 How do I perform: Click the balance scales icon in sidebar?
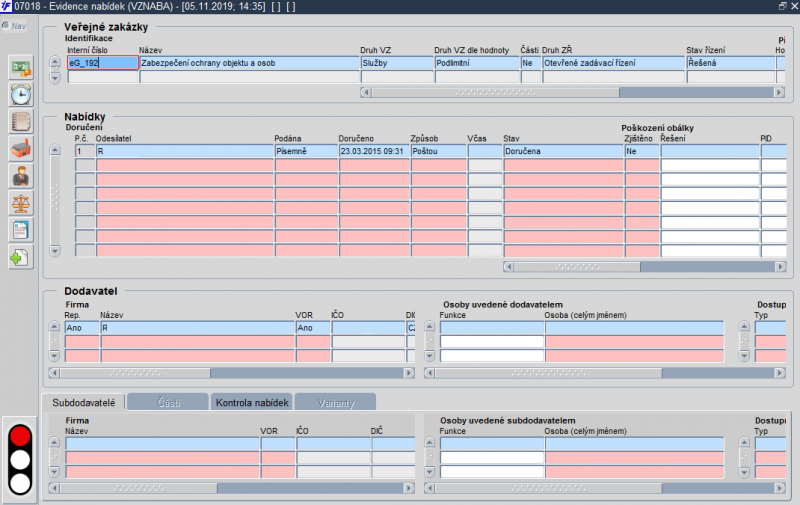20,203
